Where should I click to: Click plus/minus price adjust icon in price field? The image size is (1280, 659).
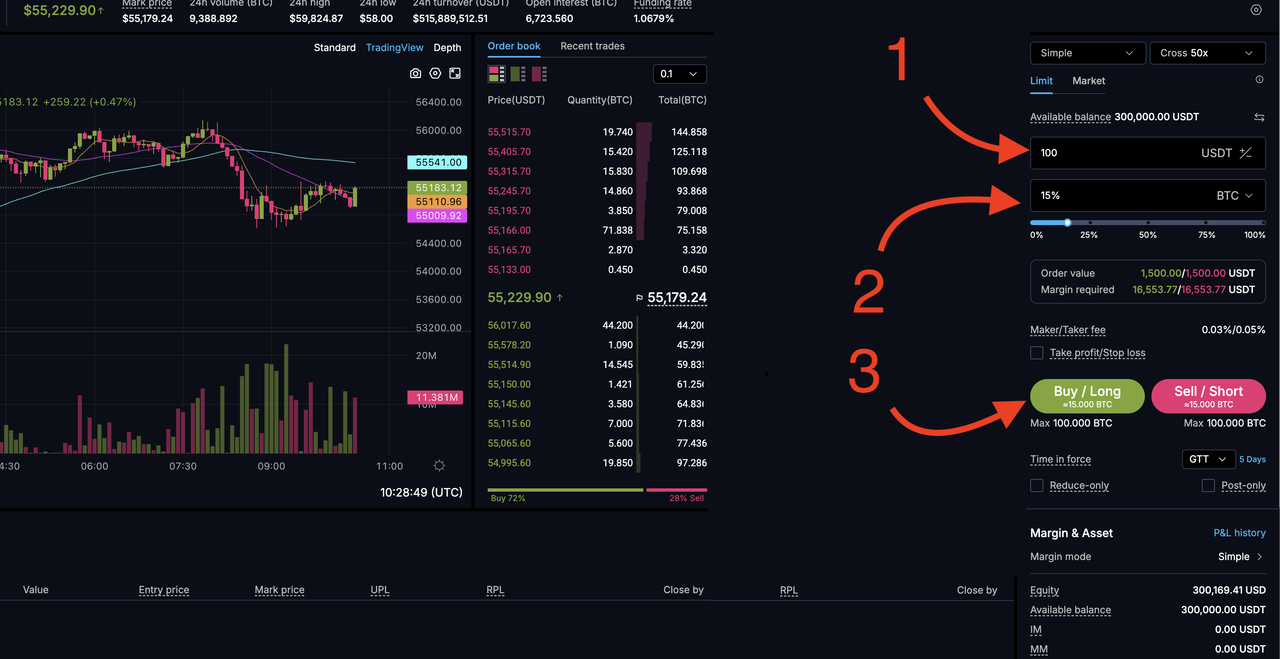click(x=1246, y=153)
